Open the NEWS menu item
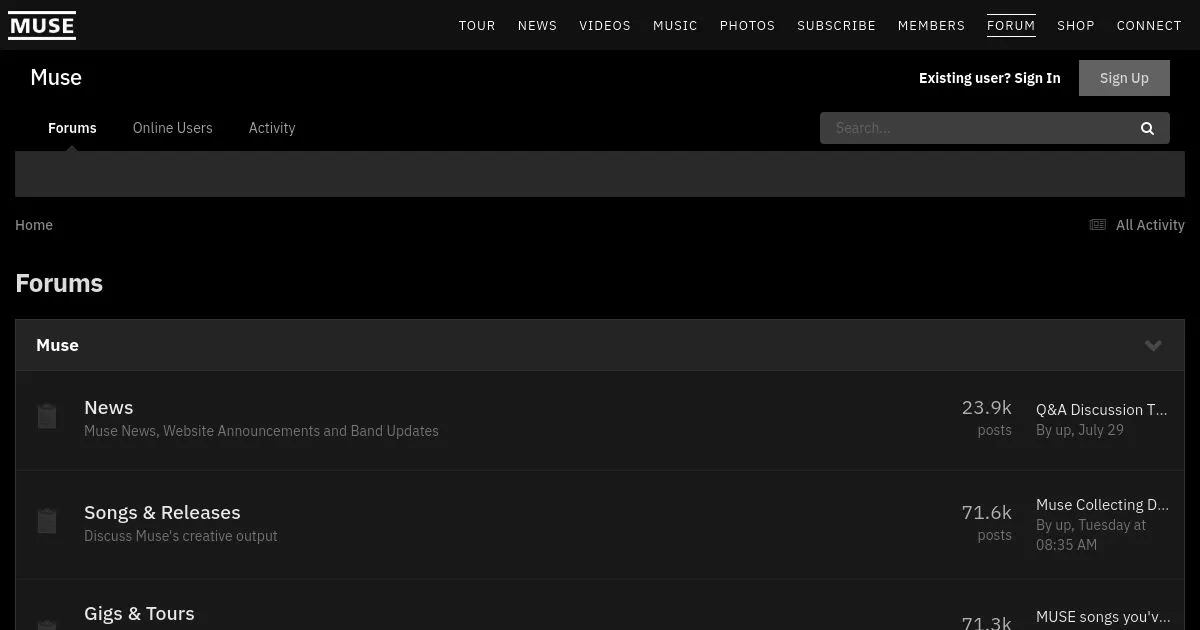1200x630 pixels. (537, 25)
